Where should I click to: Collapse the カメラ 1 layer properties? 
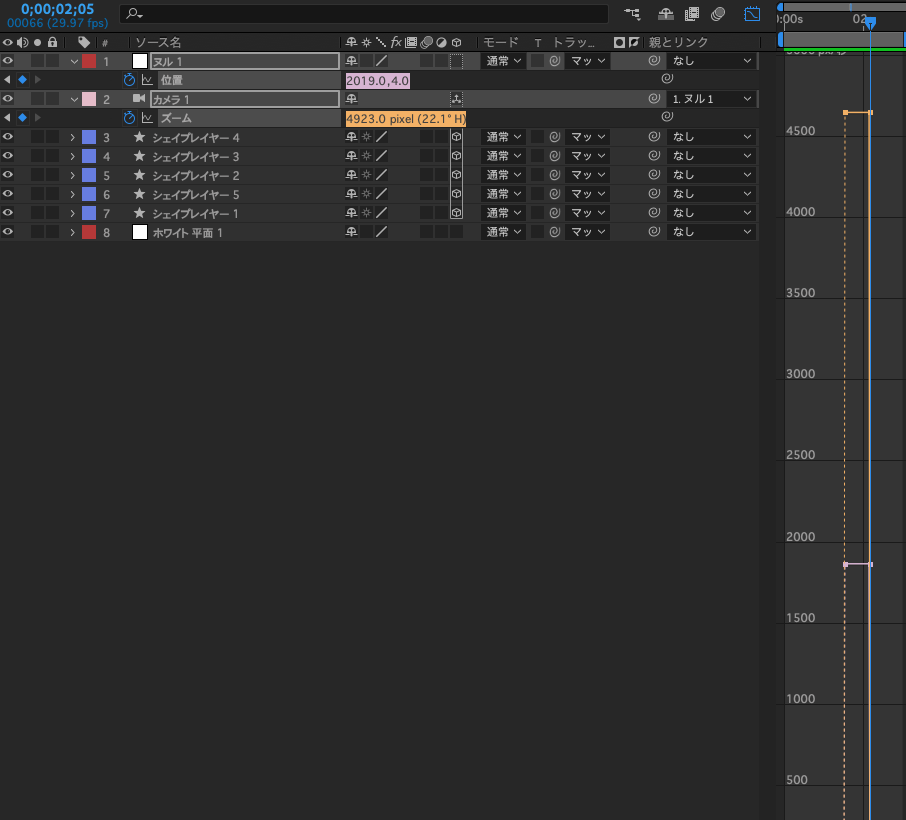pyautogui.click(x=74, y=99)
